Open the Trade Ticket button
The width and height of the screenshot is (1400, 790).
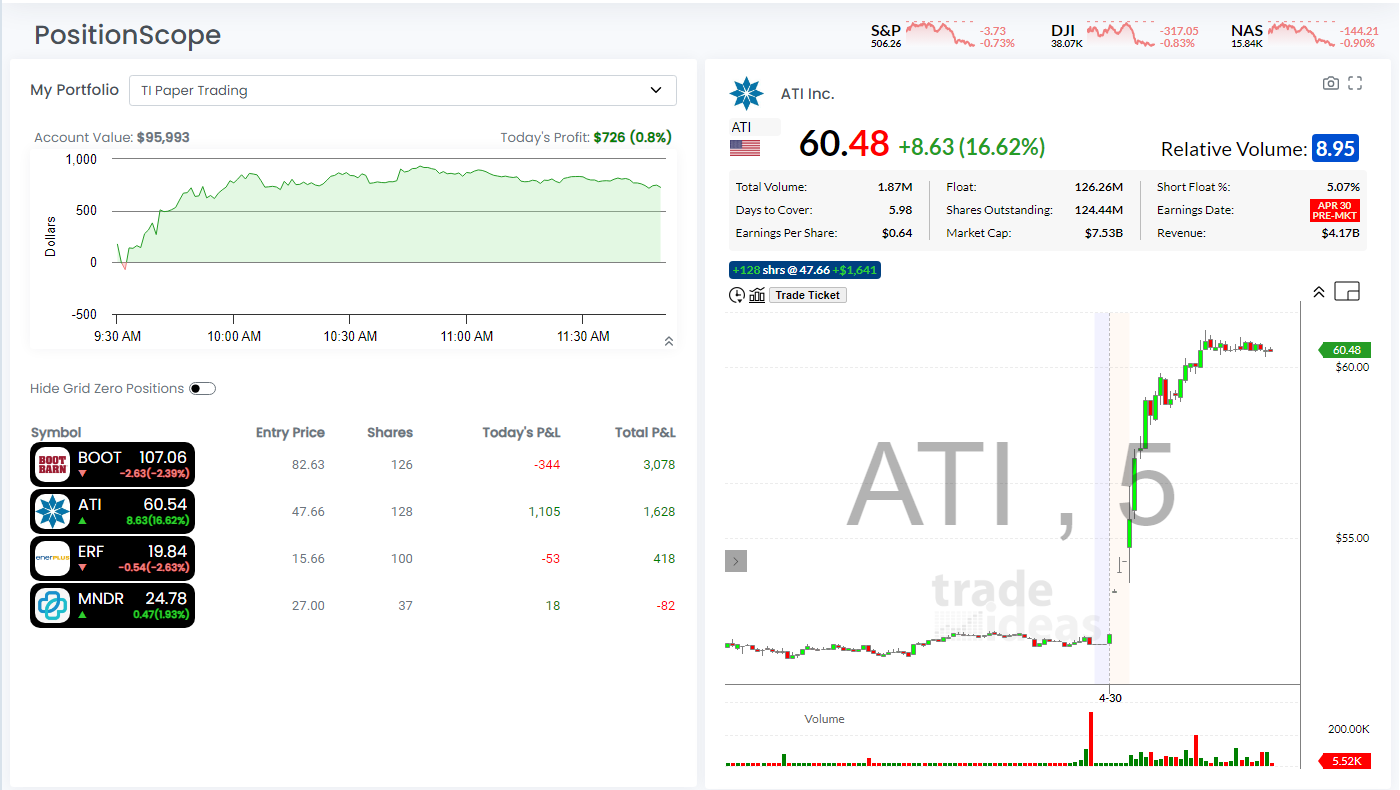pyautogui.click(x=808, y=295)
